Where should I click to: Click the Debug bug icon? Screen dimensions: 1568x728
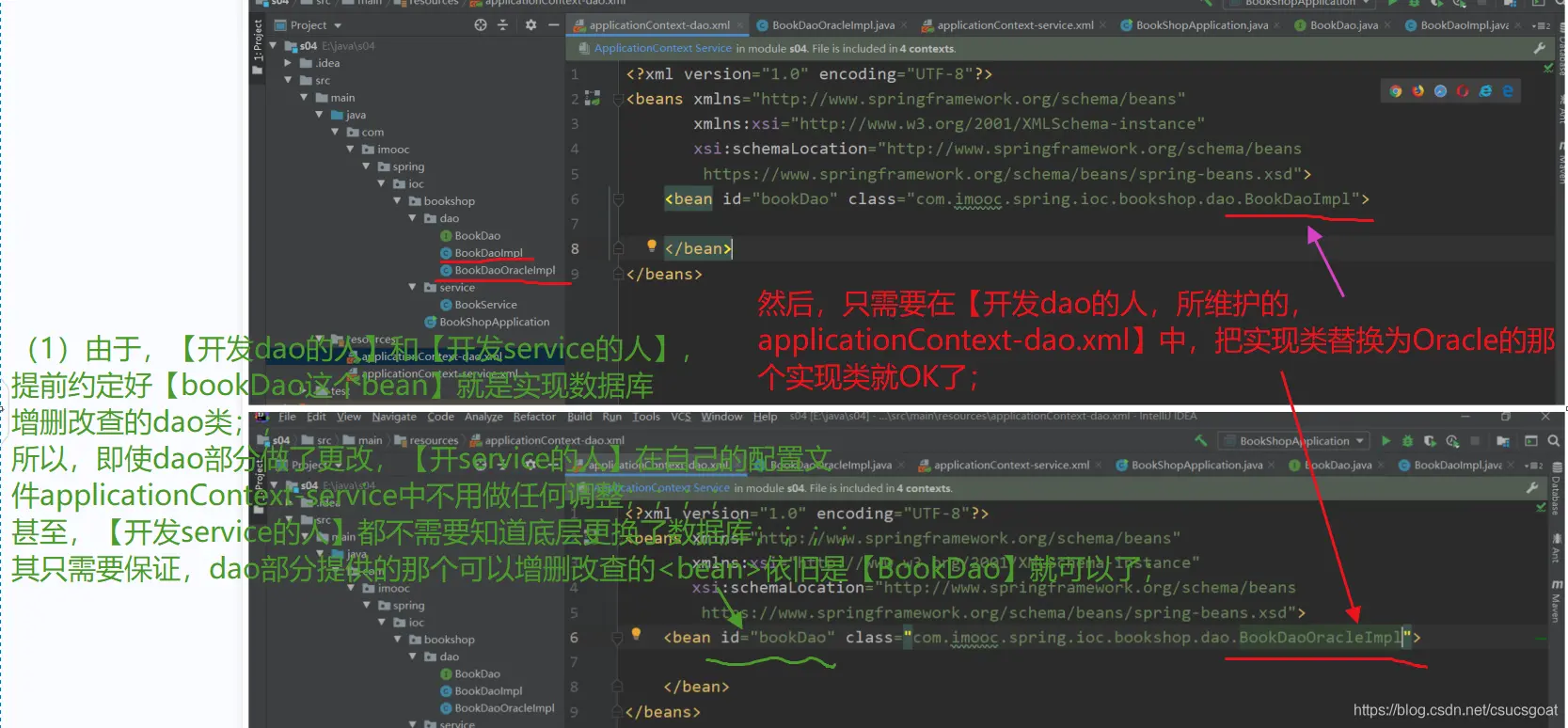pos(1407,440)
